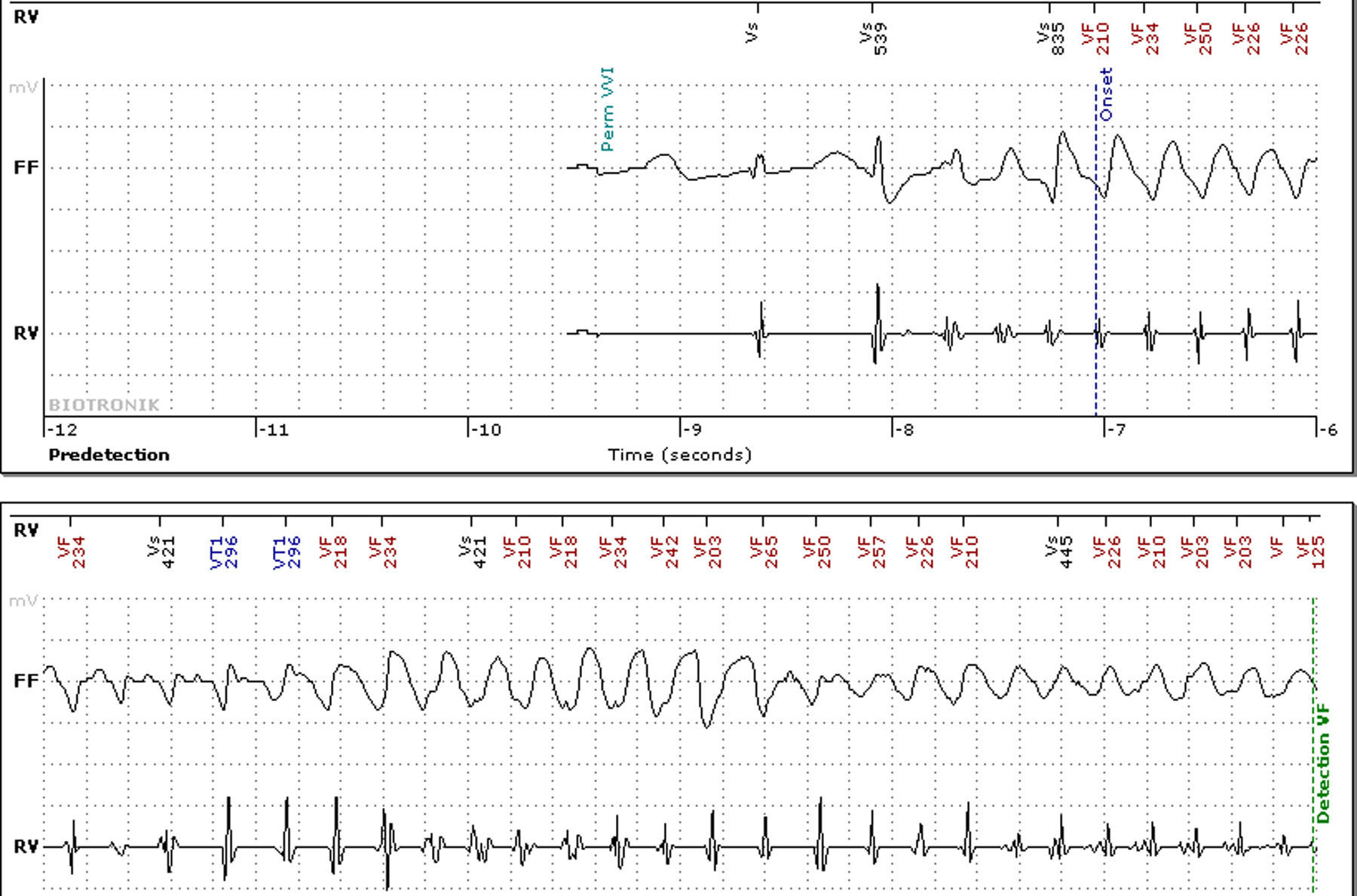Viewport: 1357px width, 896px height.
Task: Click the VF 257 interval marker
Action: click(873, 551)
